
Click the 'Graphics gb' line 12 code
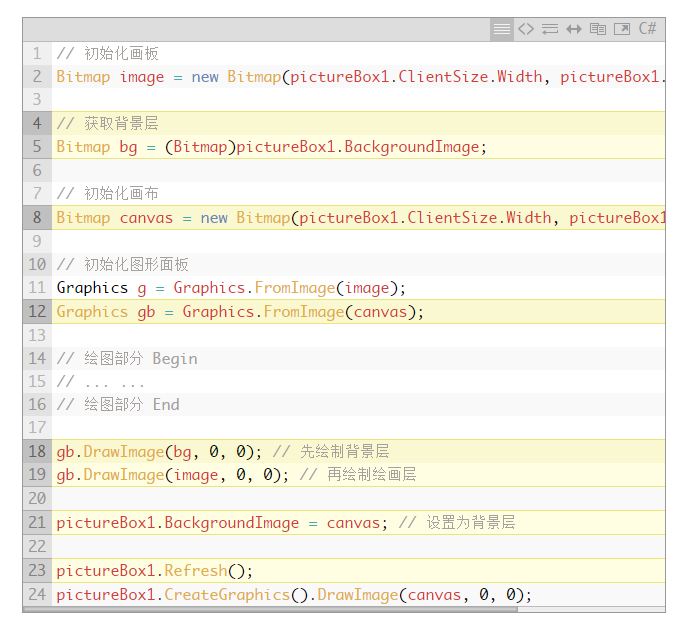(x=240, y=312)
